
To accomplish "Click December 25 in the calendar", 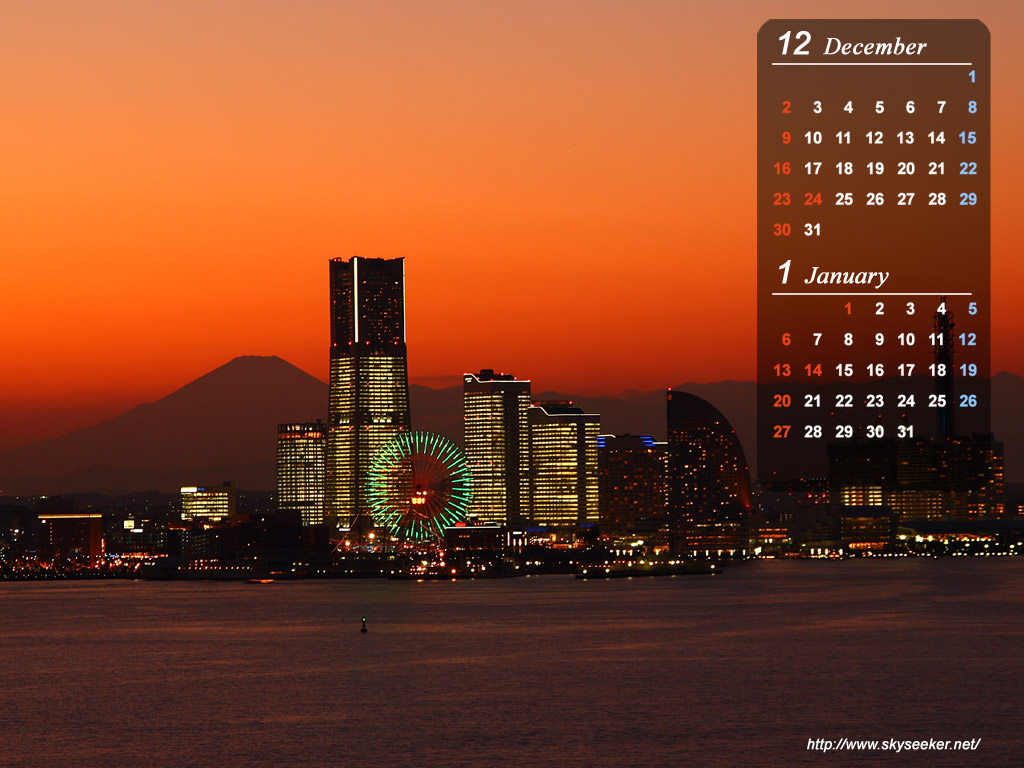I will click(844, 199).
